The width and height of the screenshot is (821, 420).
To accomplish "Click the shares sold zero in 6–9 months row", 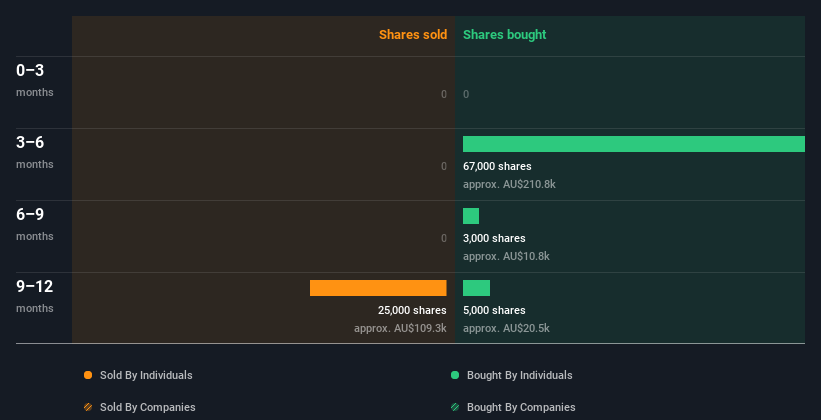I will coord(444,238).
